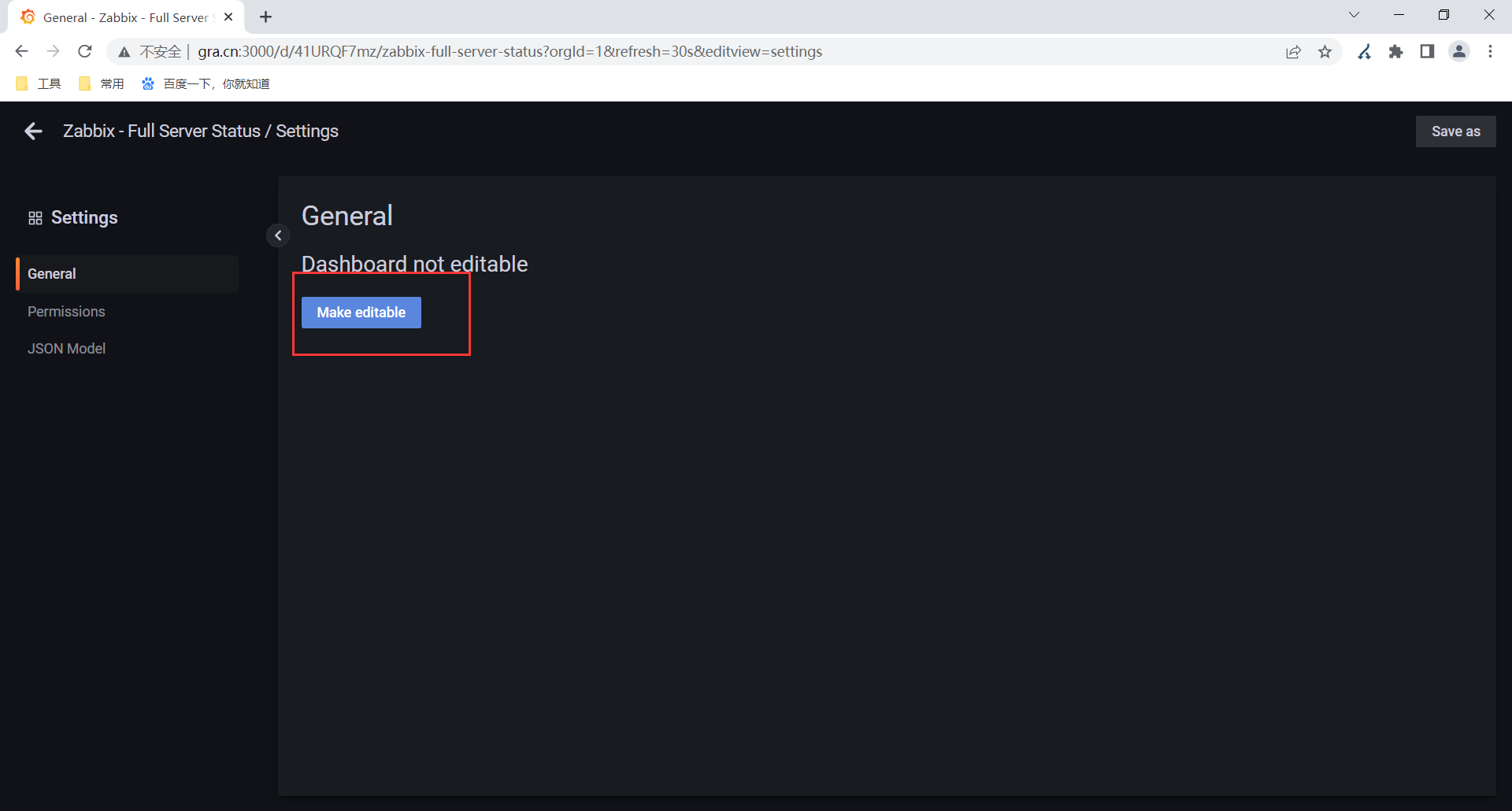1512x811 pixels.
Task: Collapse the settings sidebar with chevron
Action: [278, 235]
